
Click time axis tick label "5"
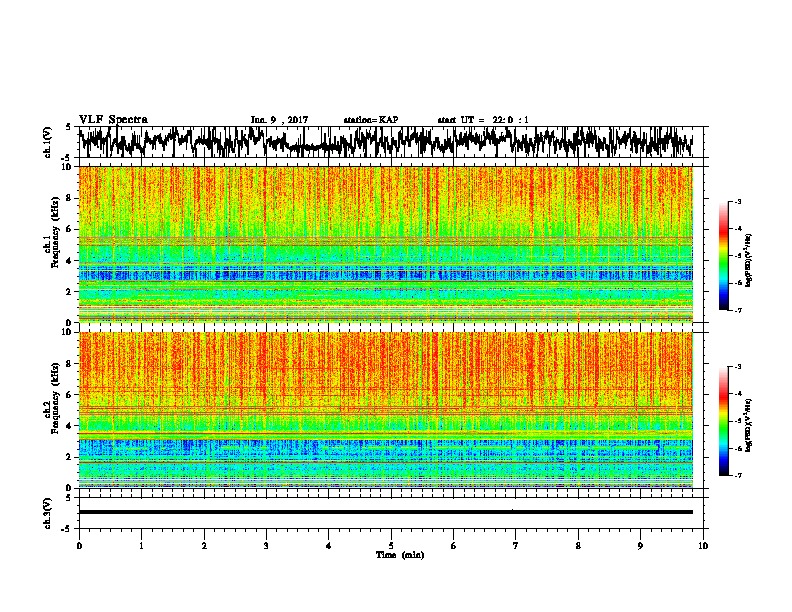point(391,546)
